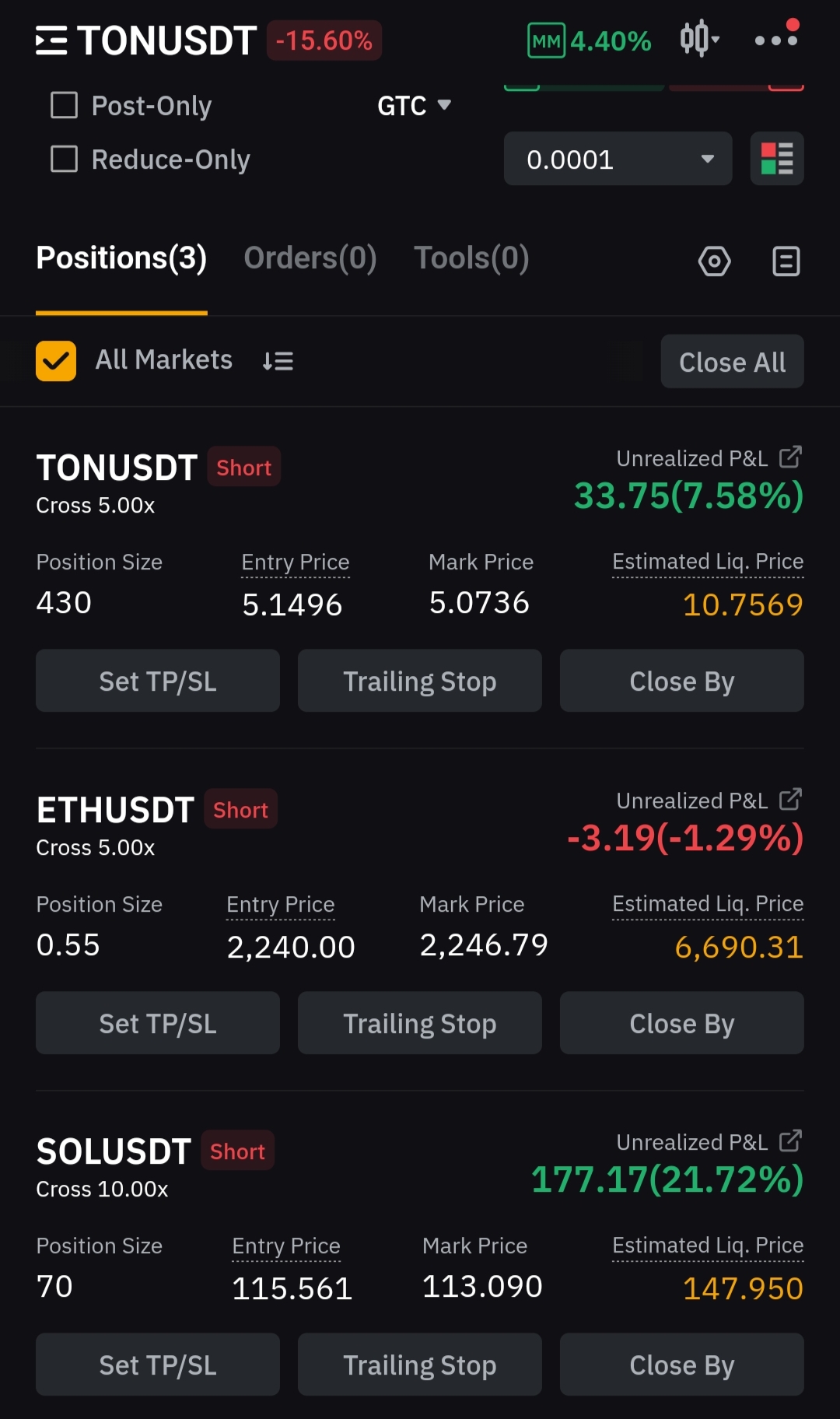Open the market list hamburger icon
840x1419 pixels.
[51, 40]
